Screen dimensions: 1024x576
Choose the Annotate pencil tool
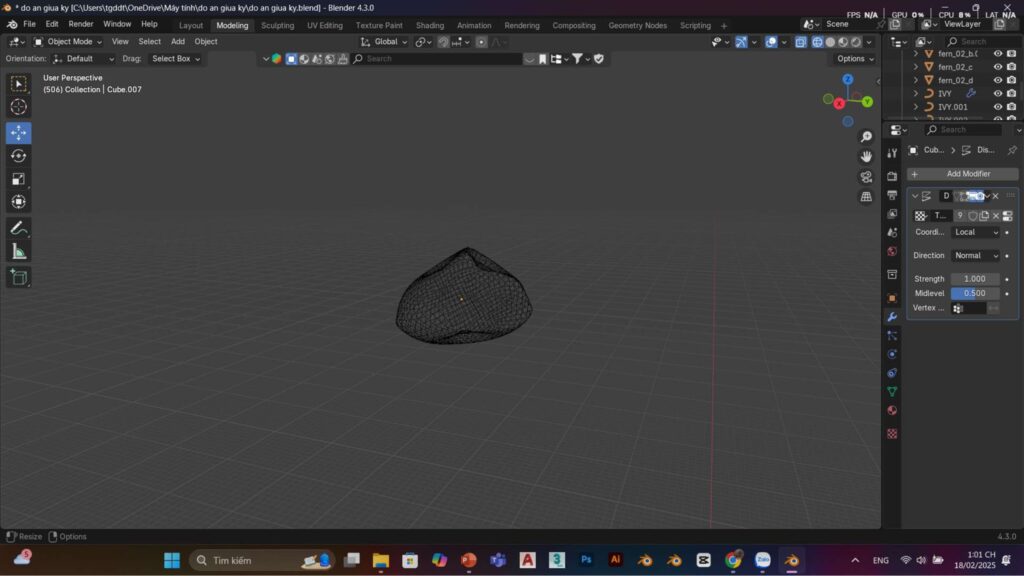click(18, 228)
